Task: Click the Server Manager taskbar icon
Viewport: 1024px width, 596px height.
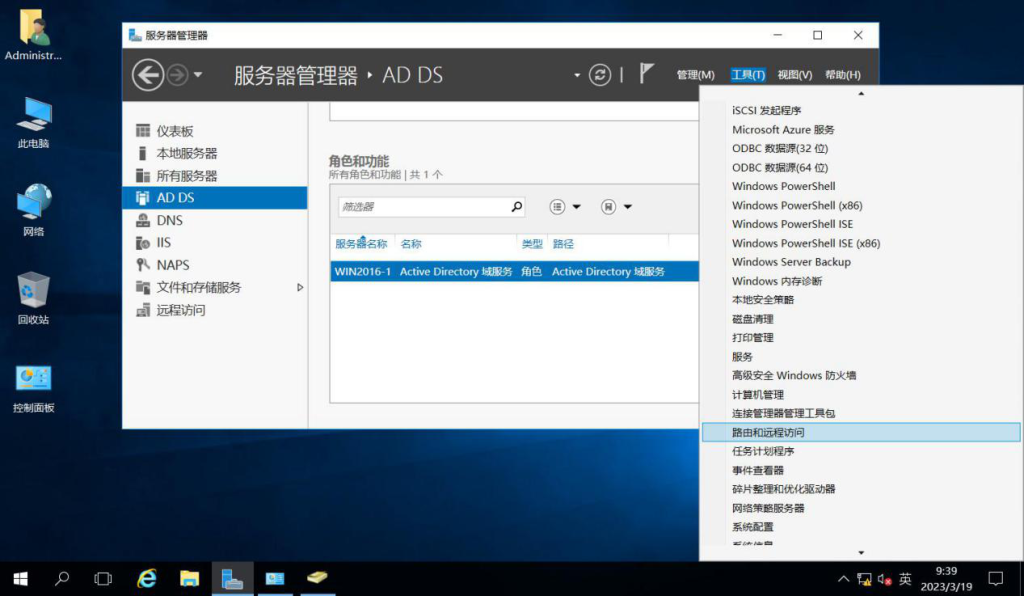Action: [232, 578]
